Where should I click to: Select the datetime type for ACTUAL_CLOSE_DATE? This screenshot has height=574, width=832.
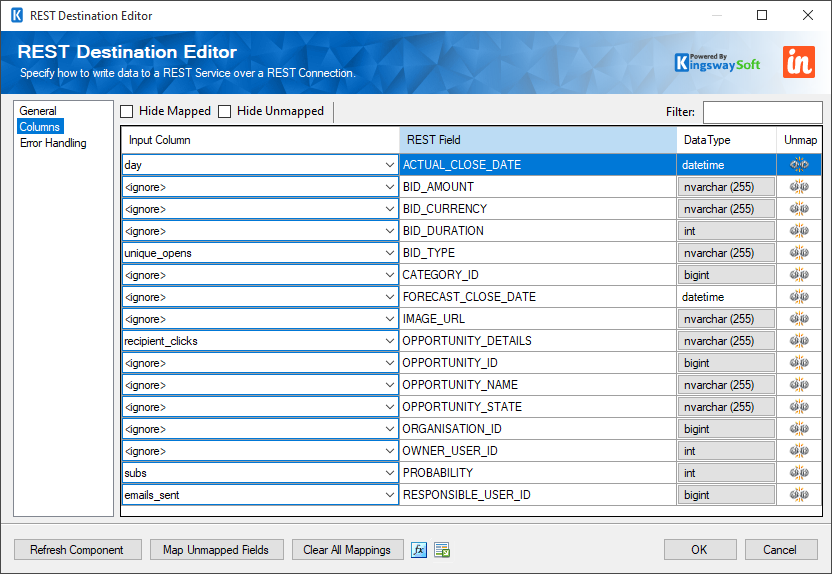pyautogui.click(x=726, y=165)
